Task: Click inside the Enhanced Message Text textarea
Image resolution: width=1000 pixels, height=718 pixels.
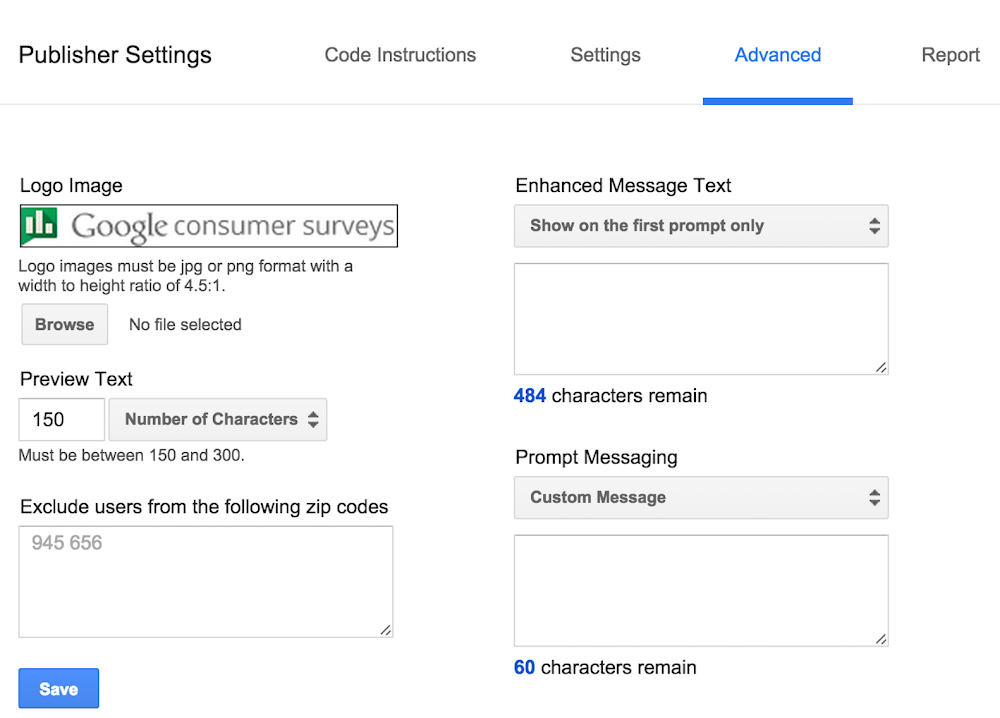Action: [700, 319]
